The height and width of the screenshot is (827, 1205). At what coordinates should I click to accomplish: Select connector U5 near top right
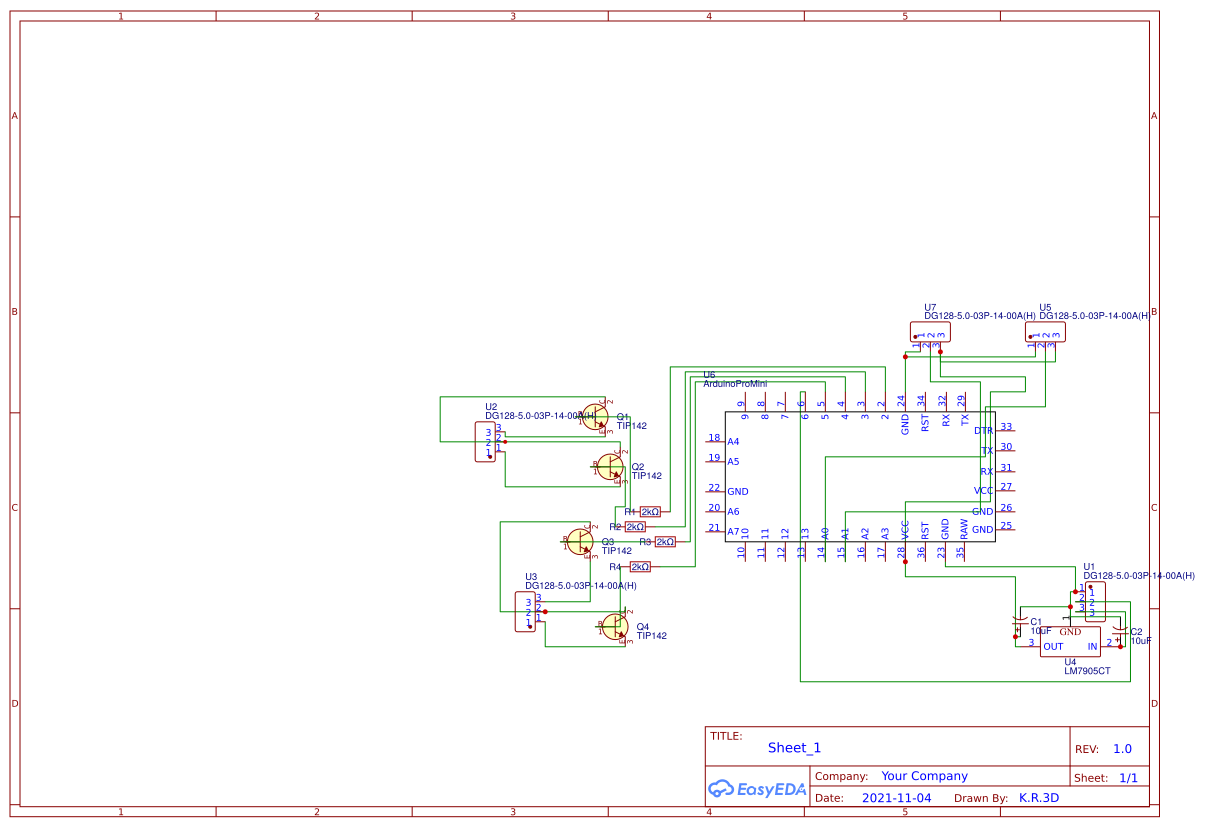coord(1047,331)
